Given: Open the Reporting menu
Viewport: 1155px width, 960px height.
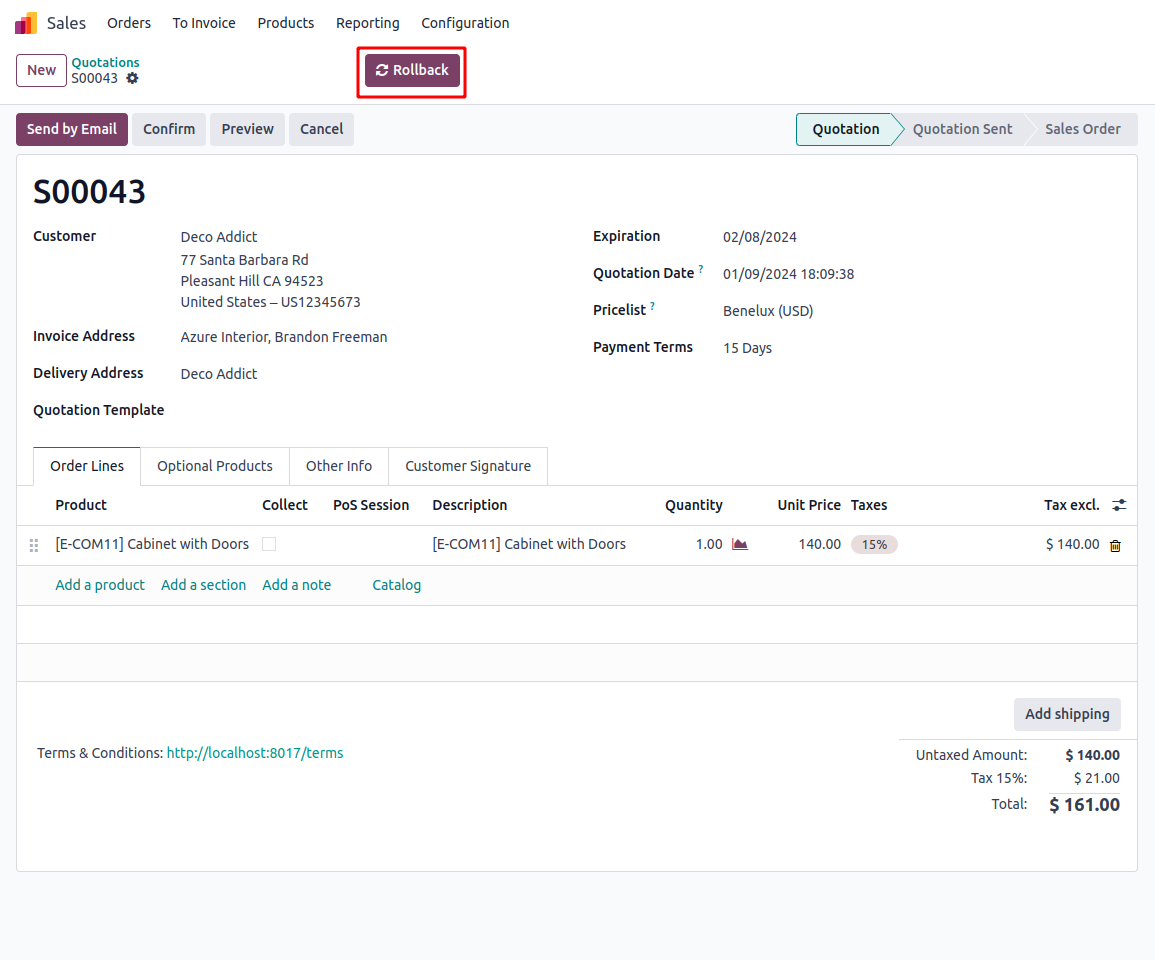Looking at the screenshot, I should tap(368, 23).
